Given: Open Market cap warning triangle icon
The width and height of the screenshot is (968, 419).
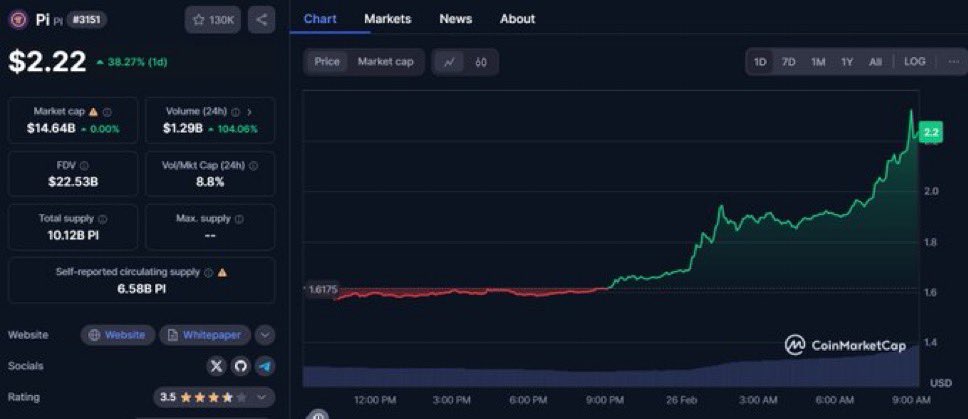Looking at the screenshot, I should 93,112.
